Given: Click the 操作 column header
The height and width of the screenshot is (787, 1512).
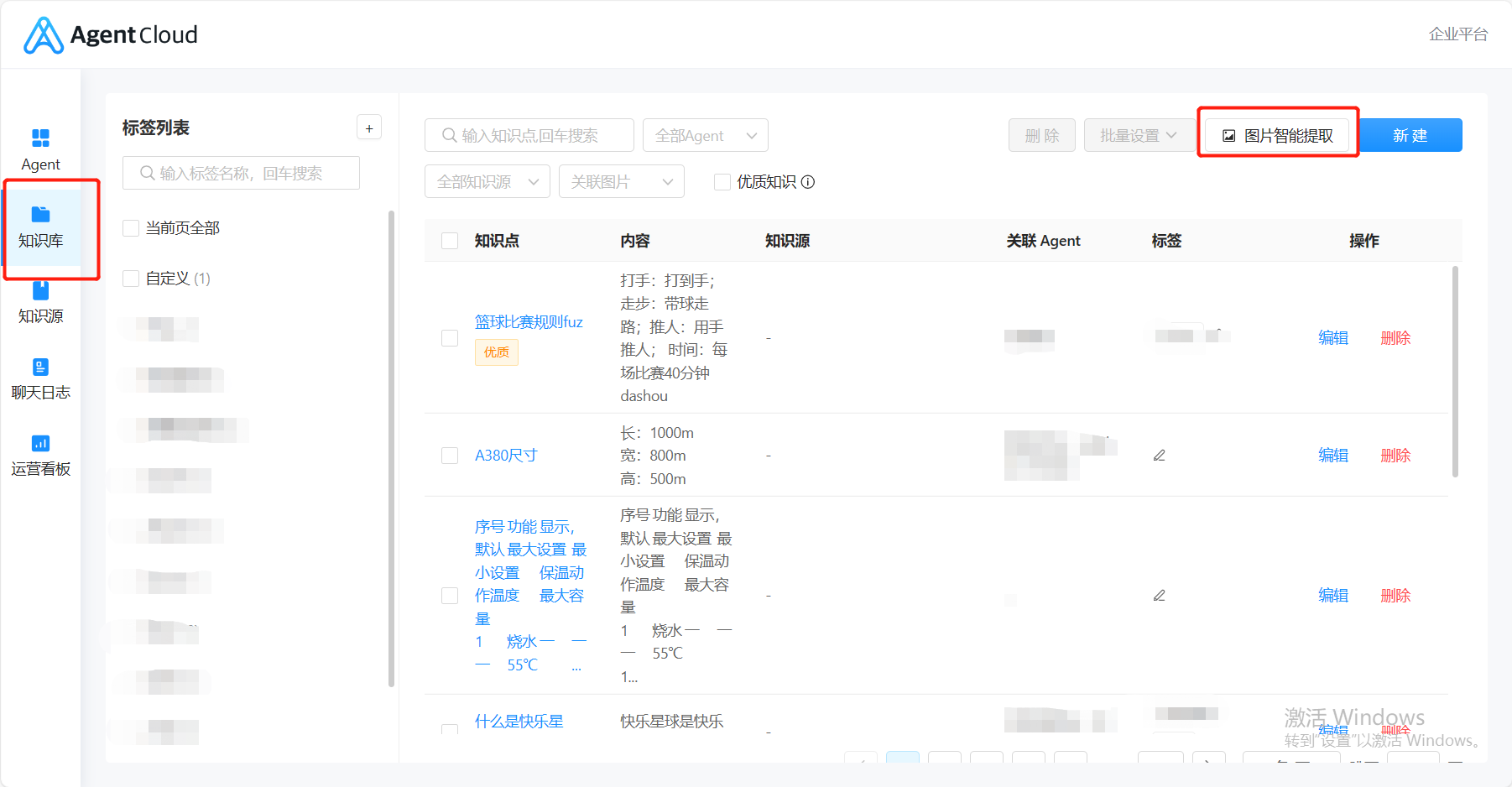Looking at the screenshot, I should click(1364, 241).
